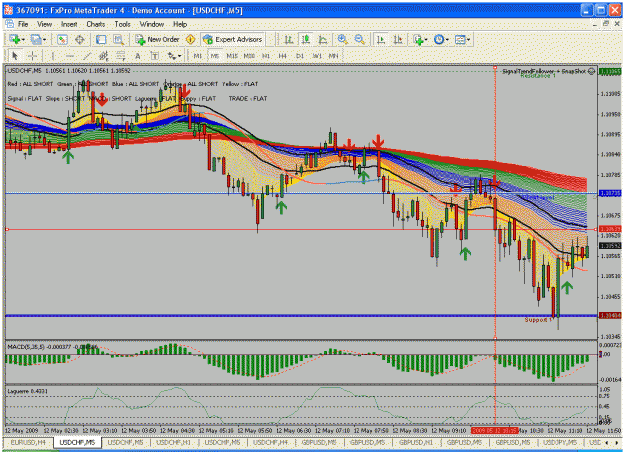Zoom out of the chart
The image size is (625, 452).
coord(360,39)
